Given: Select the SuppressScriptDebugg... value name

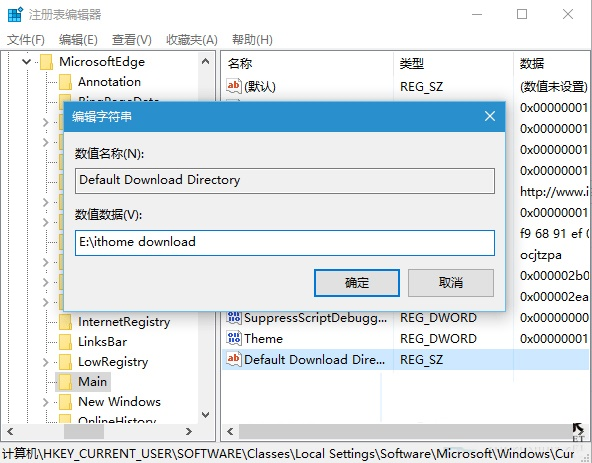Looking at the screenshot, I should click(315, 318).
